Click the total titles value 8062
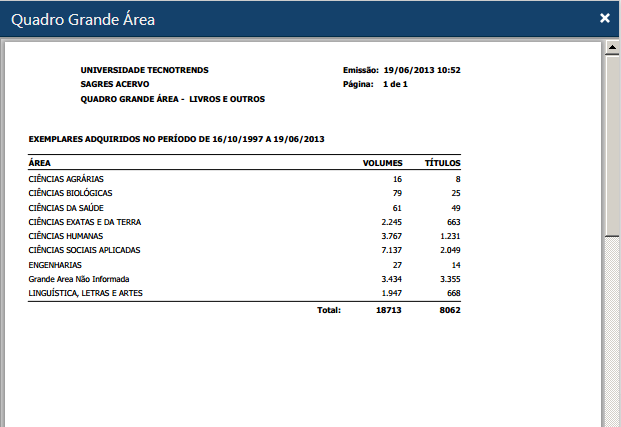This screenshot has width=621, height=427. click(448, 310)
